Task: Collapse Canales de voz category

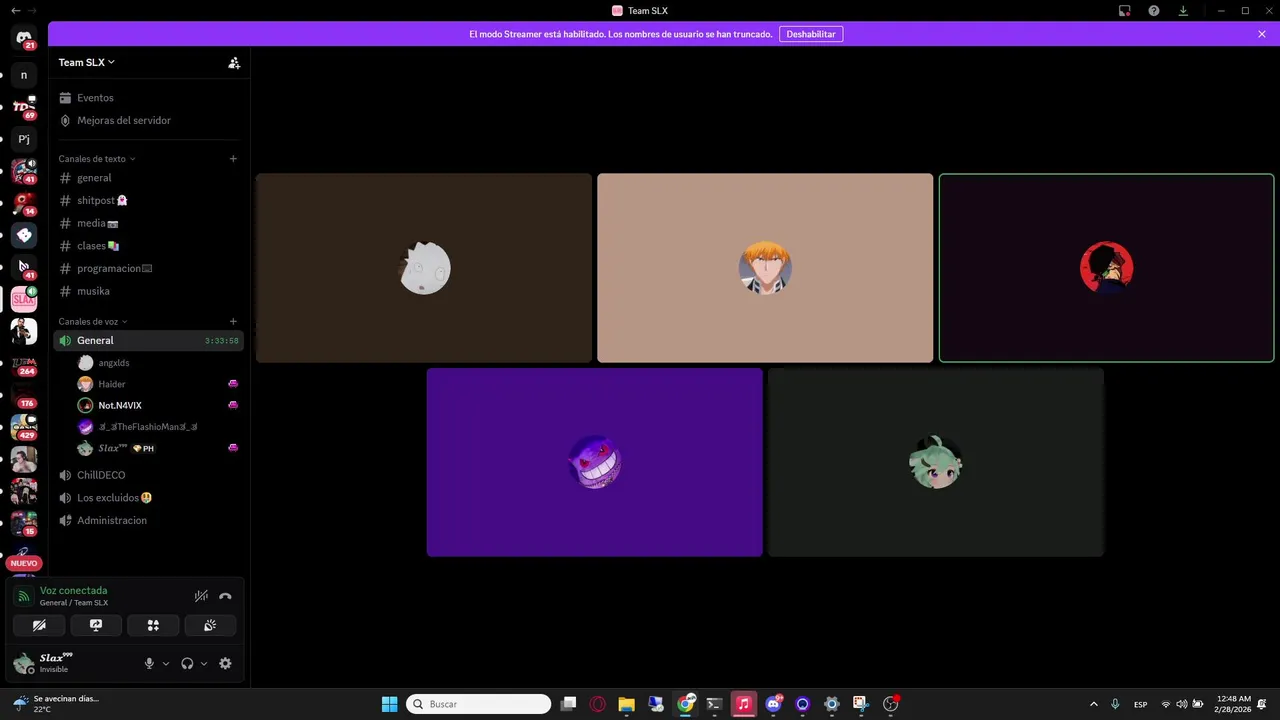Action: click(x=92, y=321)
